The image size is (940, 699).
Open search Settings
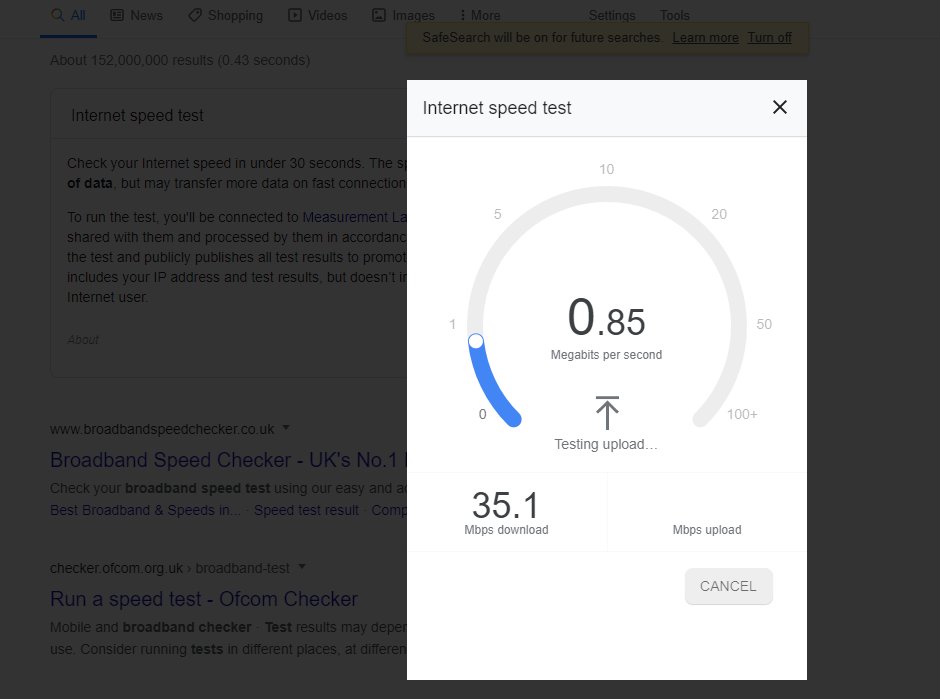point(611,15)
